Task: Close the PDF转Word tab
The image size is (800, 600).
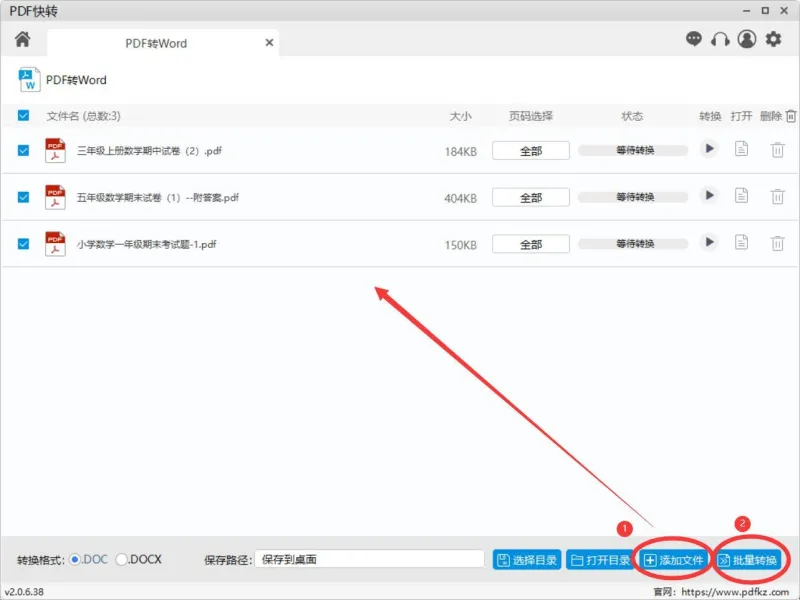Action: tap(269, 43)
